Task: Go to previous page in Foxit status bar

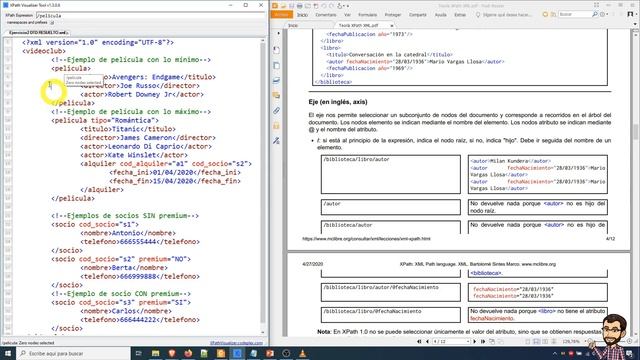Action: tap(427, 341)
